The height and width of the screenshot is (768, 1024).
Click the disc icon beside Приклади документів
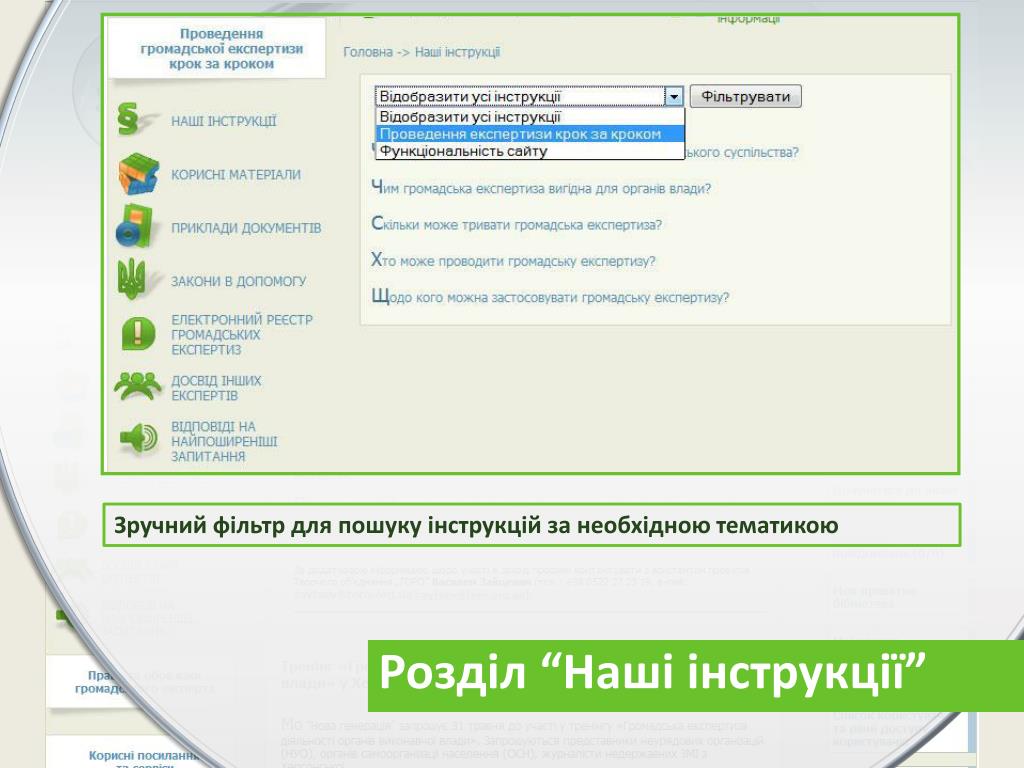[x=135, y=225]
